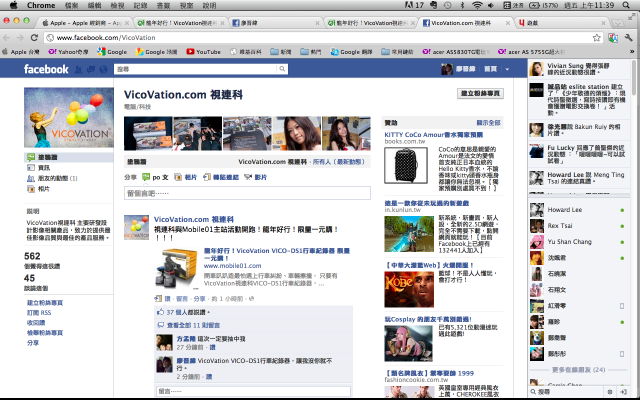Select the po 文 post option
Screen dimensions: 640x400
coord(155,177)
